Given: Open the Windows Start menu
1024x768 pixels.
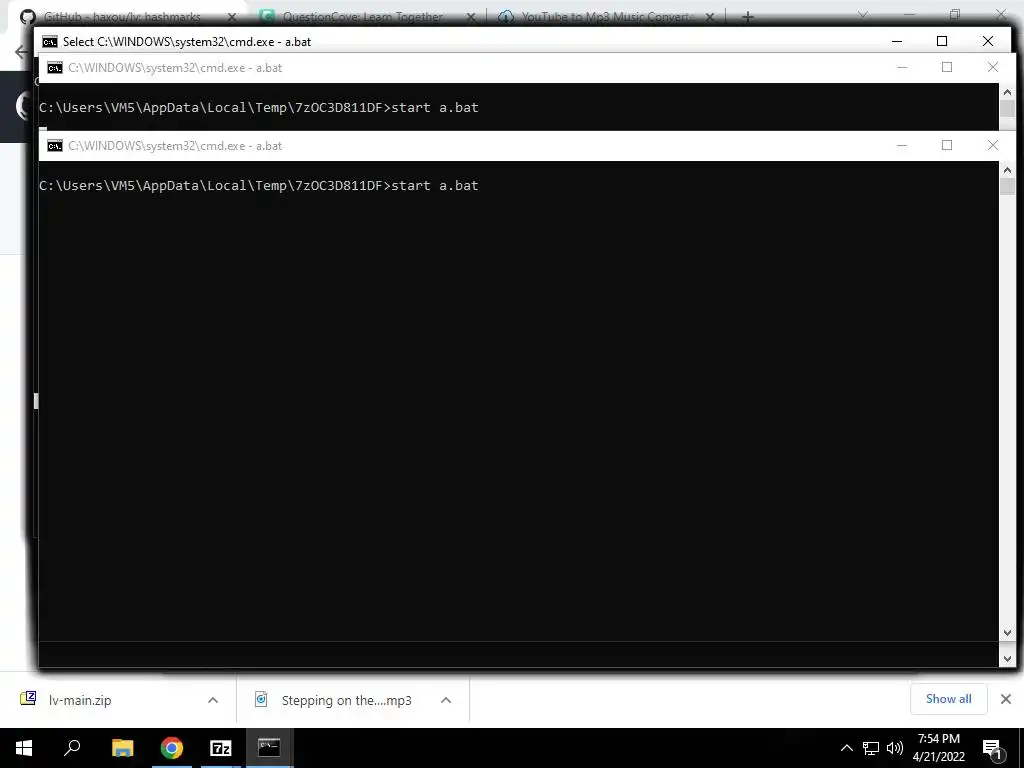Looking at the screenshot, I should pyautogui.click(x=24, y=748).
